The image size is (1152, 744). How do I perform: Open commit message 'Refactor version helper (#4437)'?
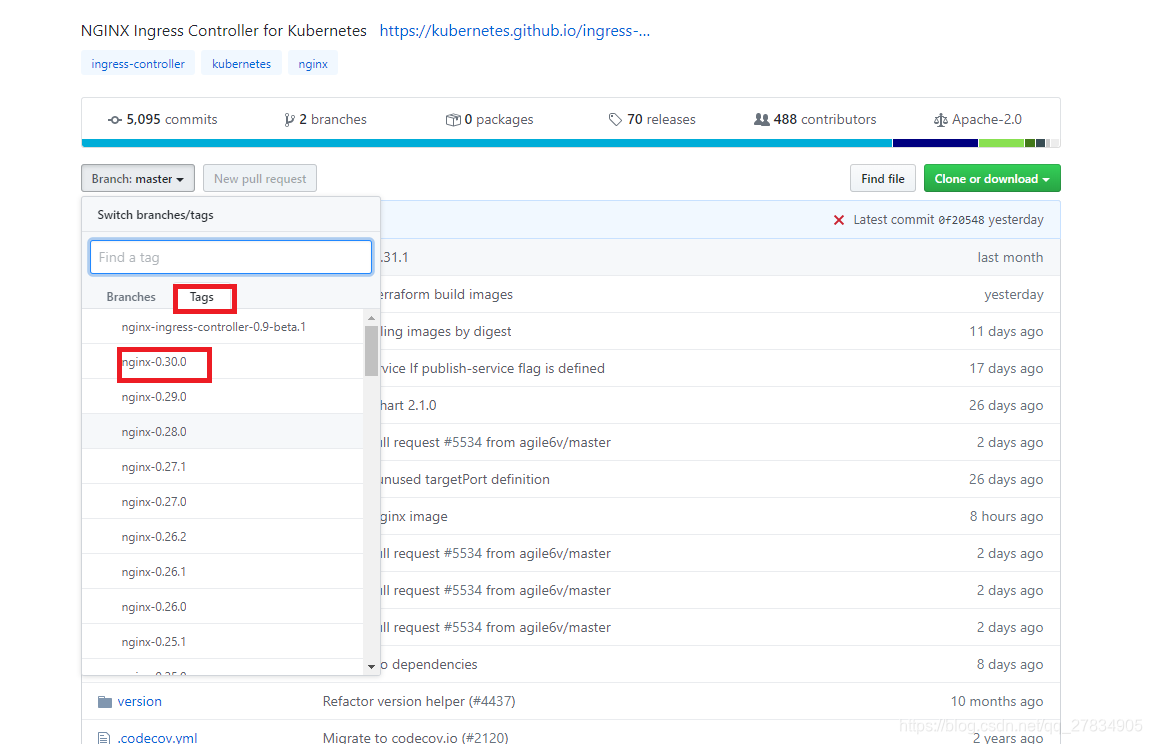click(x=419, y=701)
